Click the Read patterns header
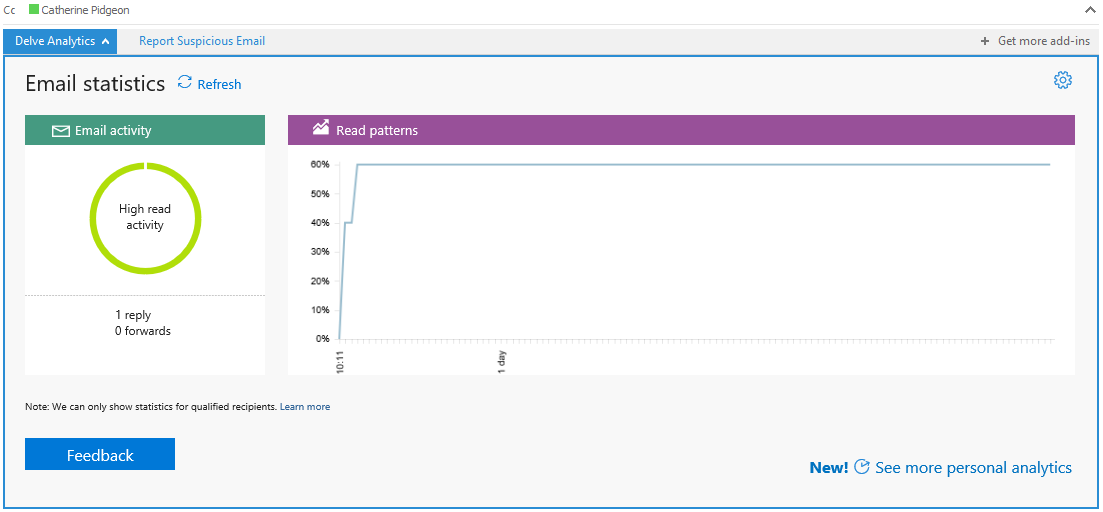 coord(681,130)
